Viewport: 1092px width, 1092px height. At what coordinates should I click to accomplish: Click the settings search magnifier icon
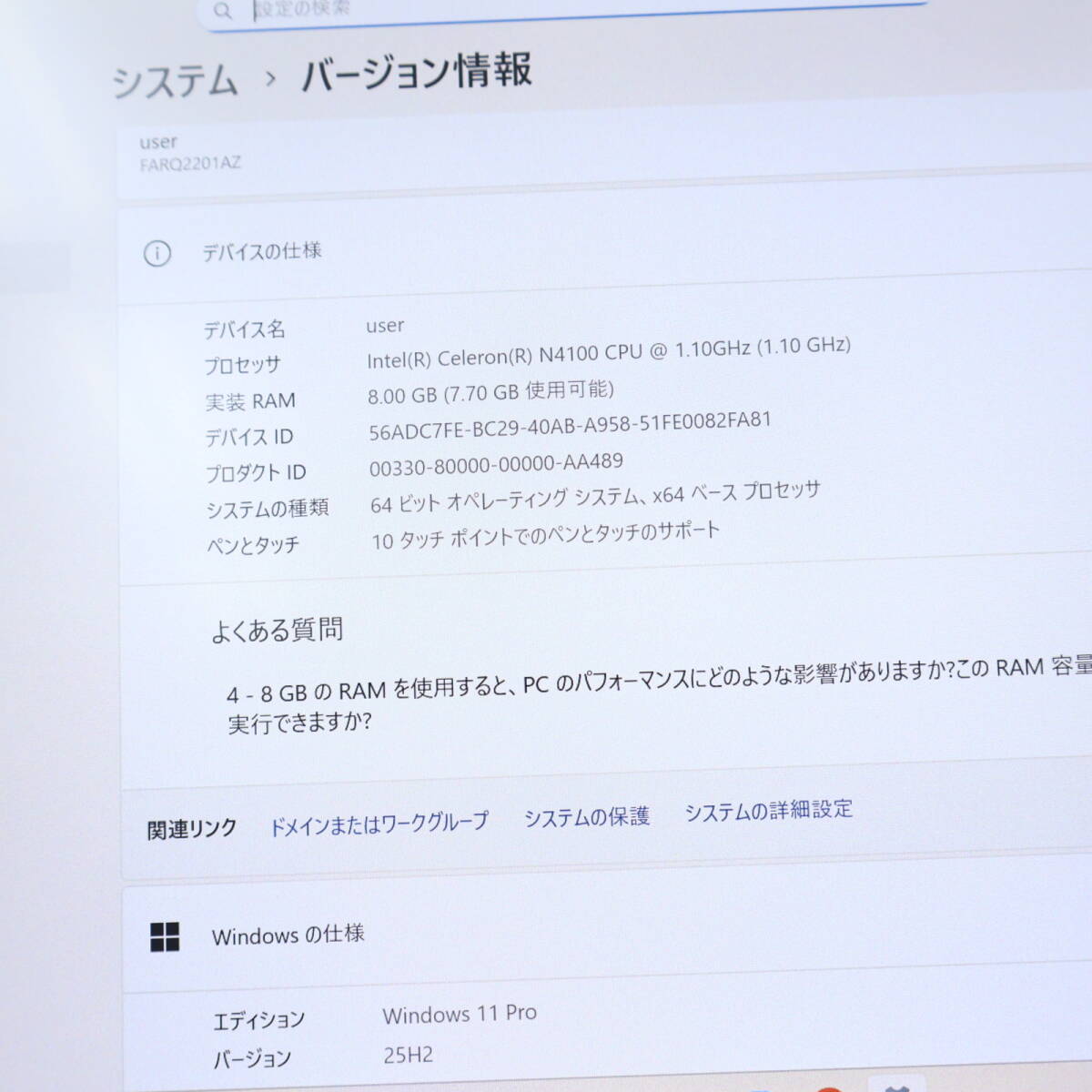pos(222,11)
